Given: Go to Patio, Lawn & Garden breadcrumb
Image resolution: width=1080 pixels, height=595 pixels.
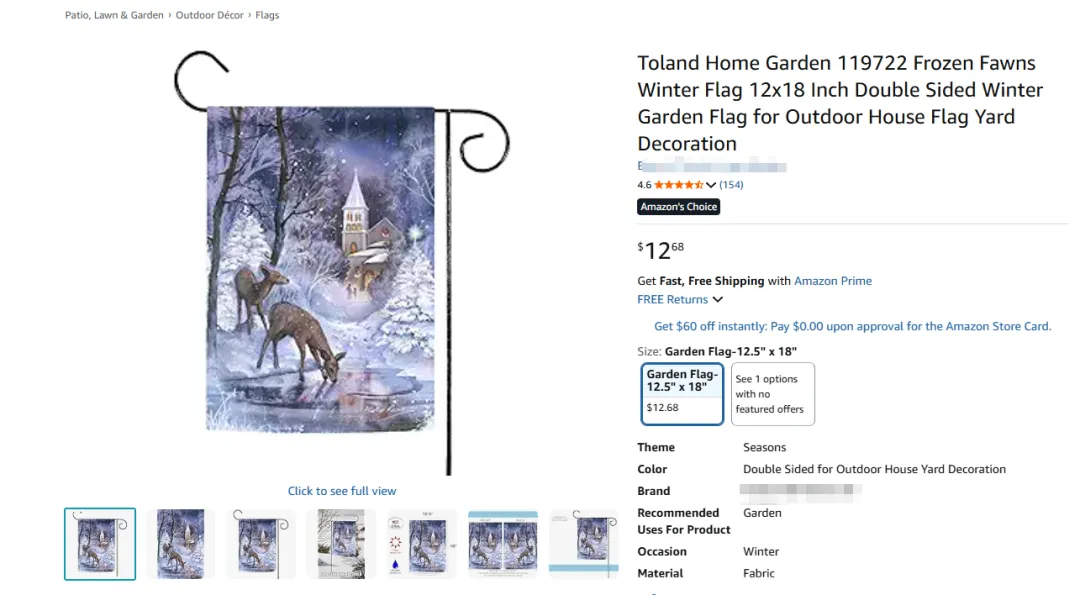Looking at the screenshot, I should click(114, 15).
